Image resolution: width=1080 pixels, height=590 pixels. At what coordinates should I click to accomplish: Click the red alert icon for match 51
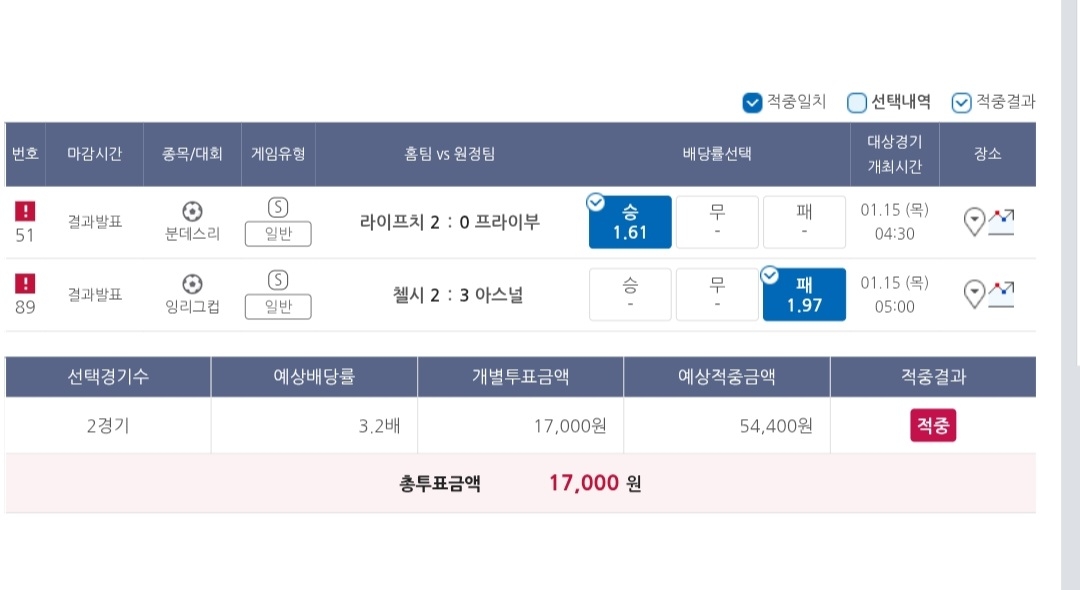coord(25,211)
